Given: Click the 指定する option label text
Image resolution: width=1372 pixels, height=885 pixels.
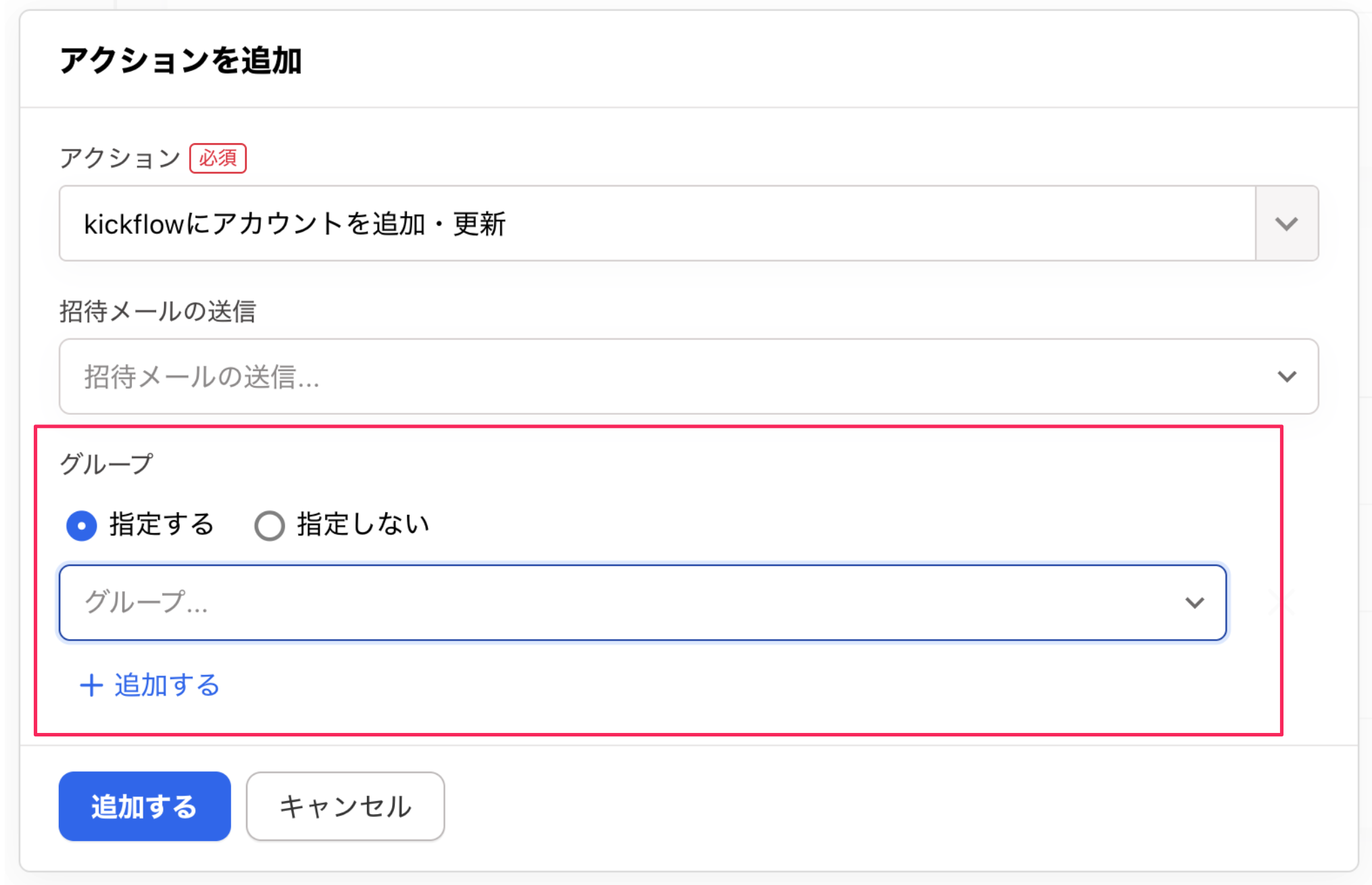Looking at the screenshot, I should pyautogui.click(x=162, y=524).
